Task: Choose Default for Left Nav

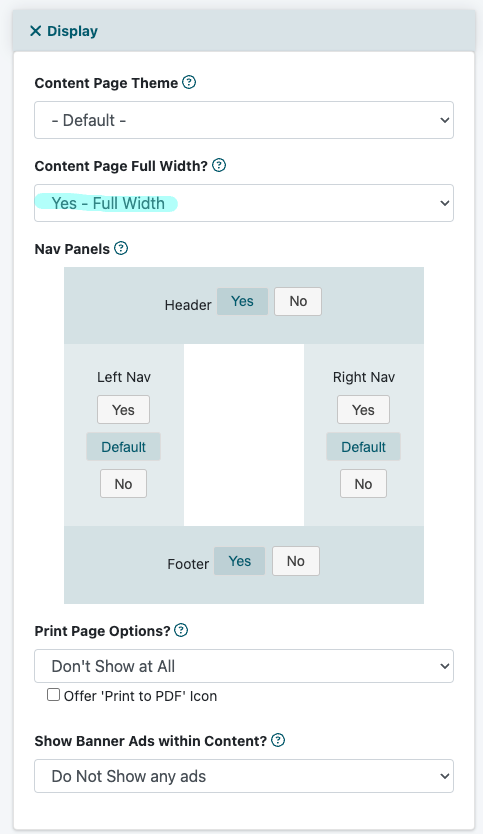Action: click(x=123, y=447)
